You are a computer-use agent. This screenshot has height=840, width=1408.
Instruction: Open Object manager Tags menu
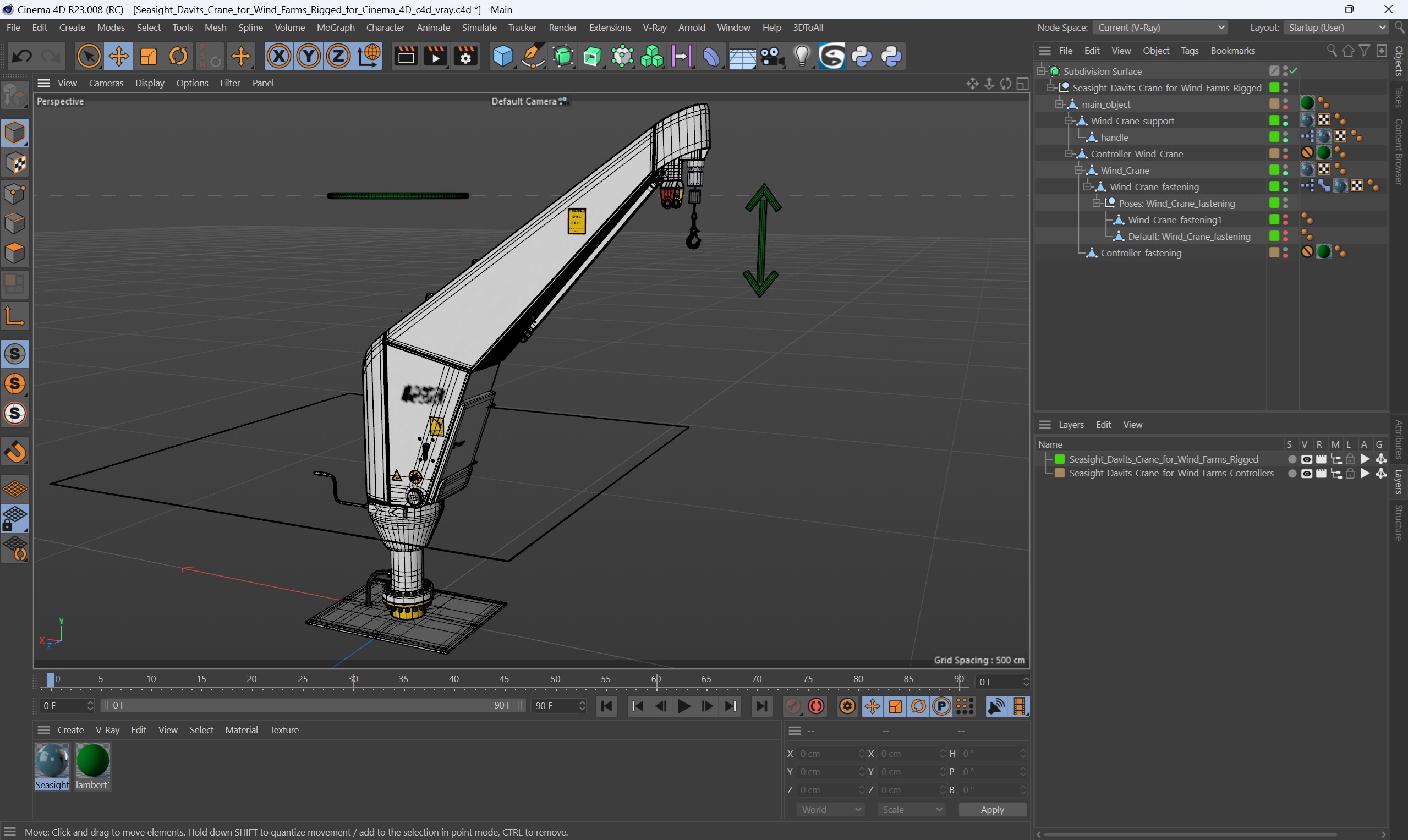[x=1190, y=51]
